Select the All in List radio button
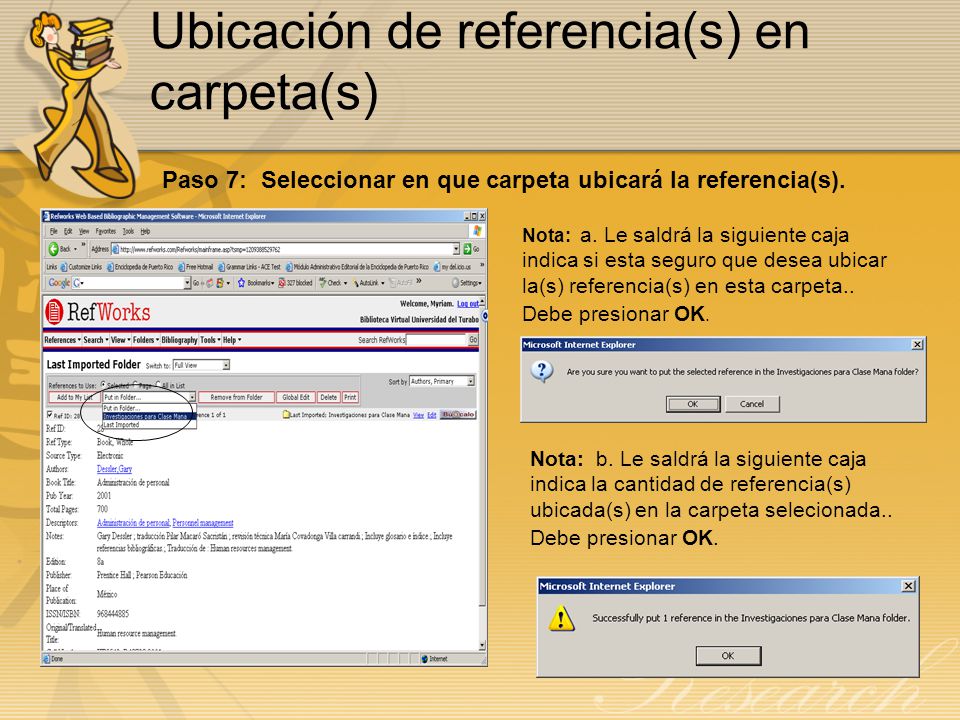 pos(158,384)
